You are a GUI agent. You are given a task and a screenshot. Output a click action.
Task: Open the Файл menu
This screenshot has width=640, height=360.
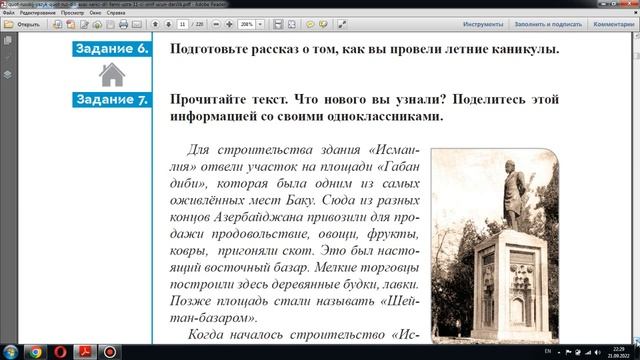point(9,13)
